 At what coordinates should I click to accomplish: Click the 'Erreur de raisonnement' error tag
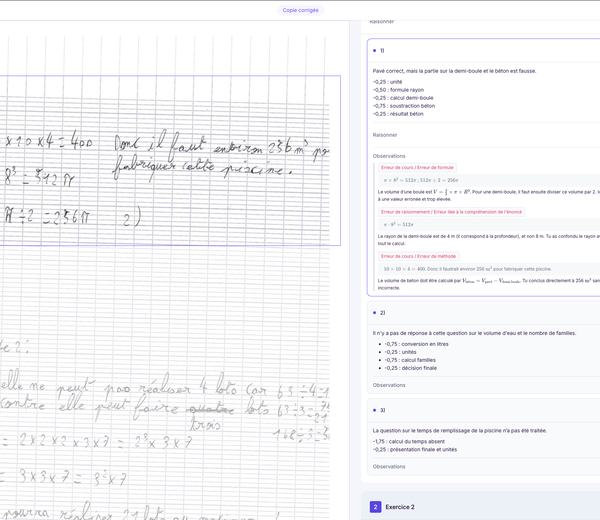tap(452, 212)
